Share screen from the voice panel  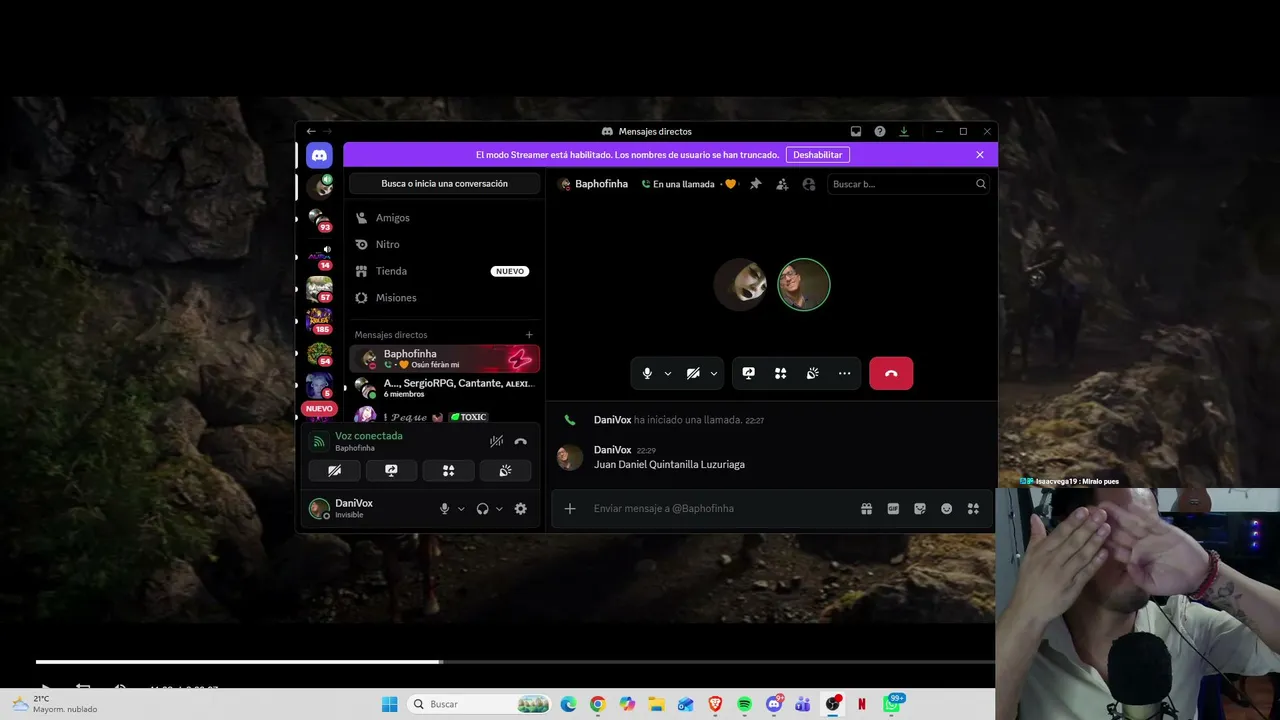click(x=392, y=470)
